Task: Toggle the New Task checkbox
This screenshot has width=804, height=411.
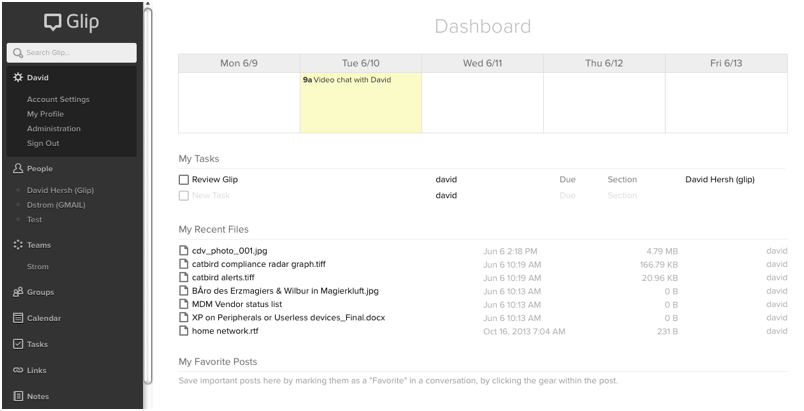Action: click(x=184, y=196)
